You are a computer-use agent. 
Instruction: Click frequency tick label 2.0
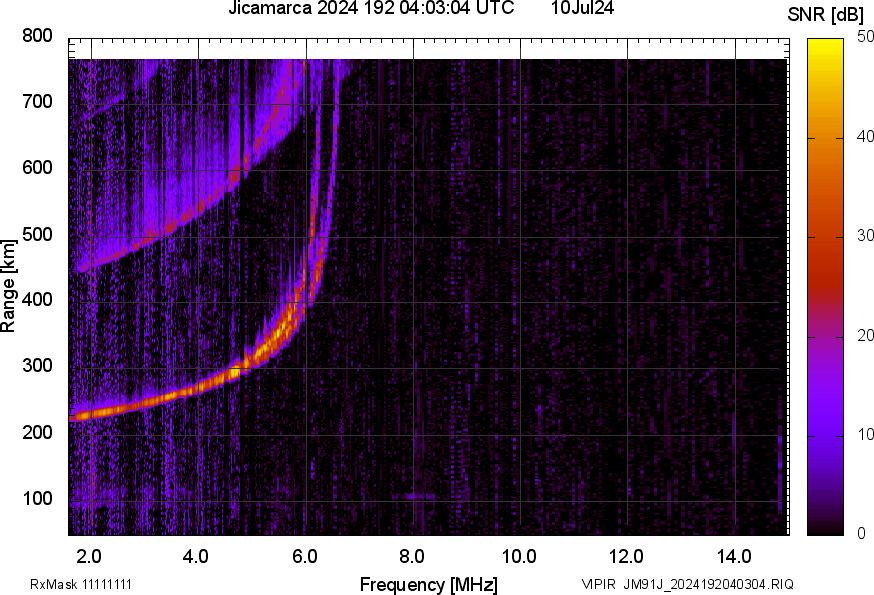click(x=89, y=556)
